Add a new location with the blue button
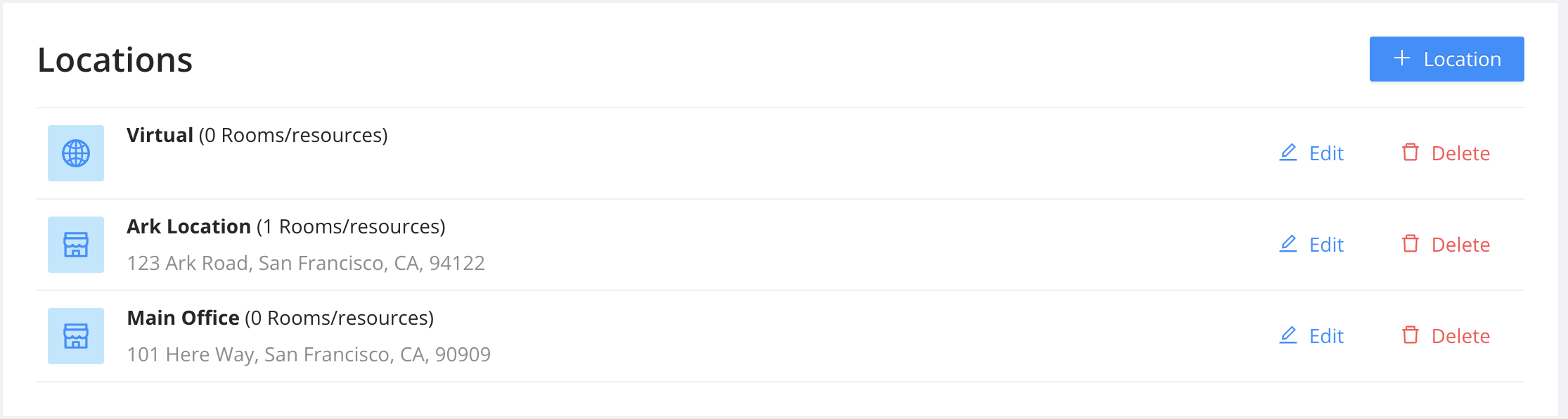 click(x=1446, y=59)
